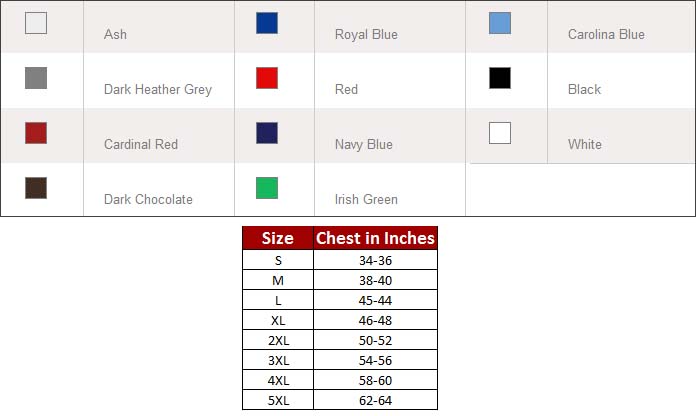The width and height of the screenshot is (696, 416).
Task: Choose the Navy Blue swatch
Action: (267, 133)
